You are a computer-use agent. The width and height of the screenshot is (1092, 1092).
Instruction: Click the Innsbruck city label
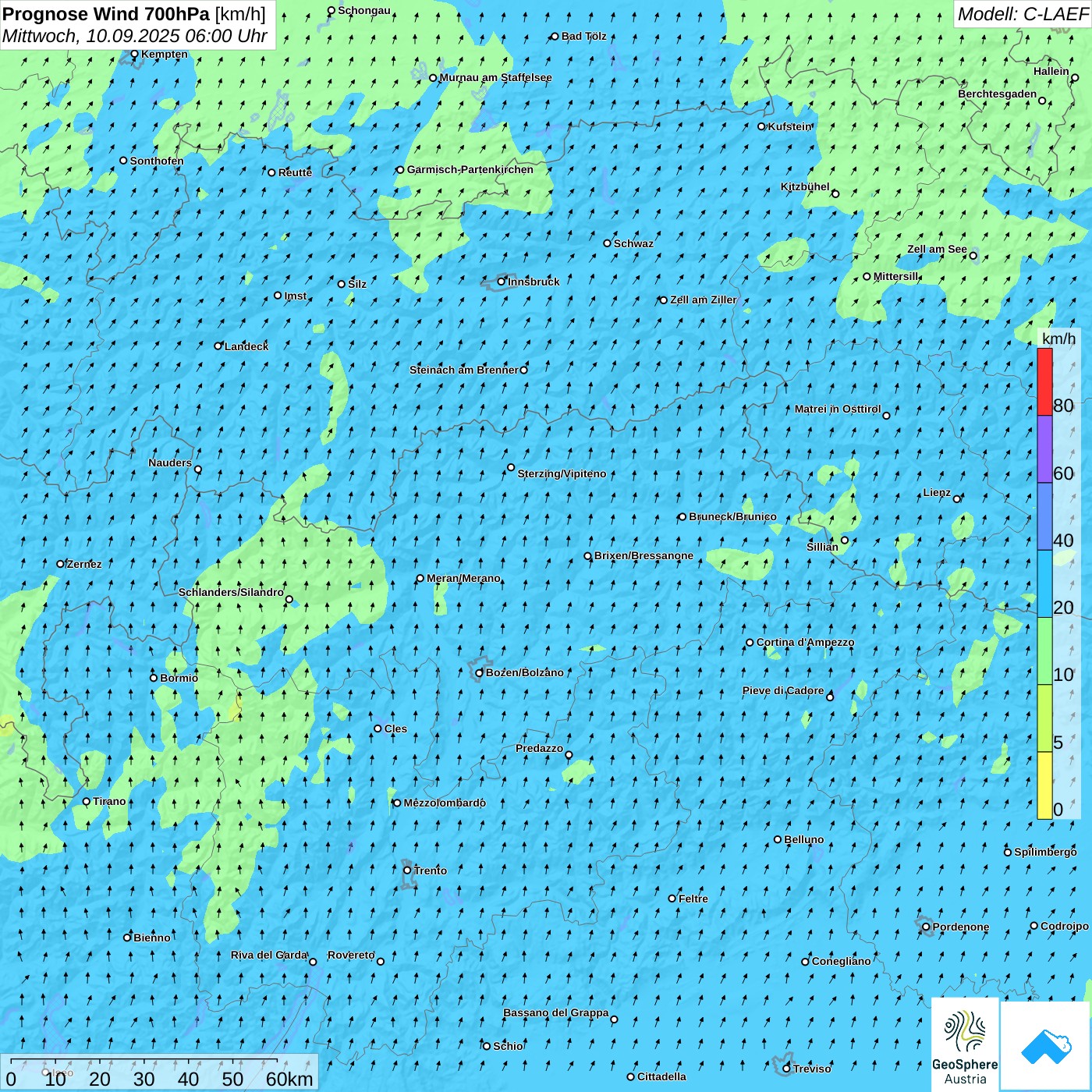pos(534,282)
